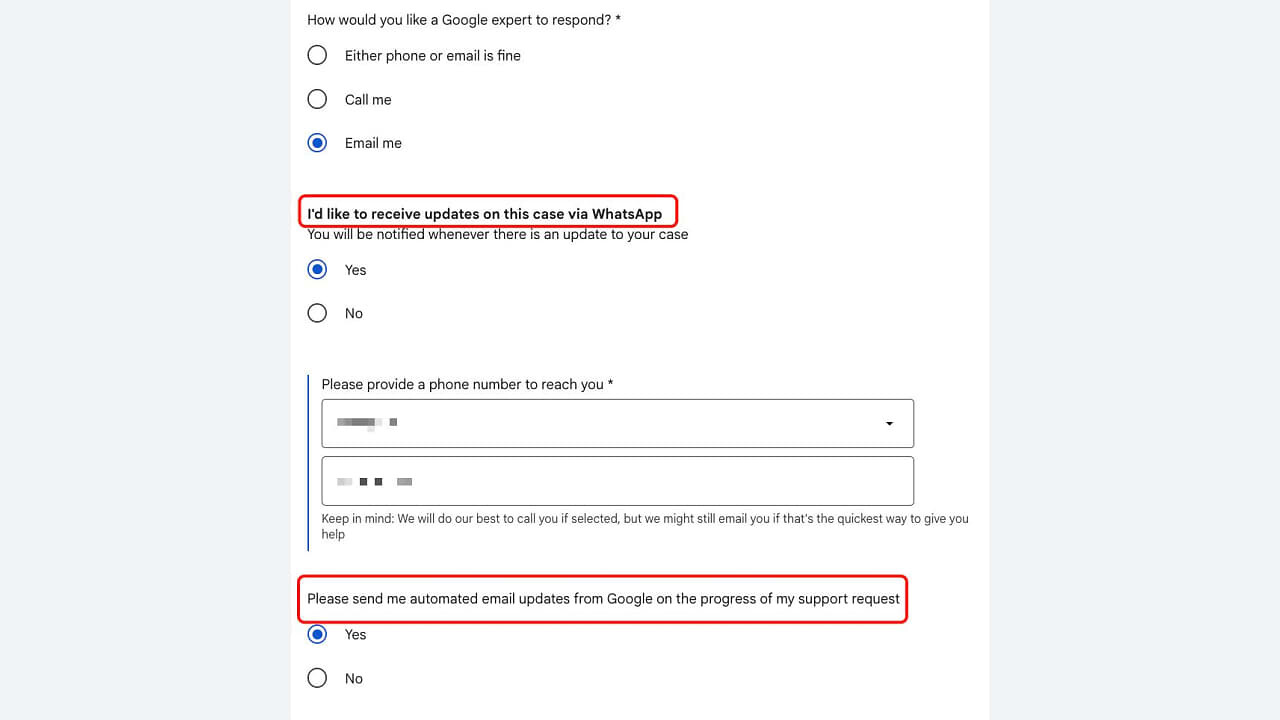Click the "Please provide a phone number" label
This screenshot has width=1280, height=720.
(467, 384)
